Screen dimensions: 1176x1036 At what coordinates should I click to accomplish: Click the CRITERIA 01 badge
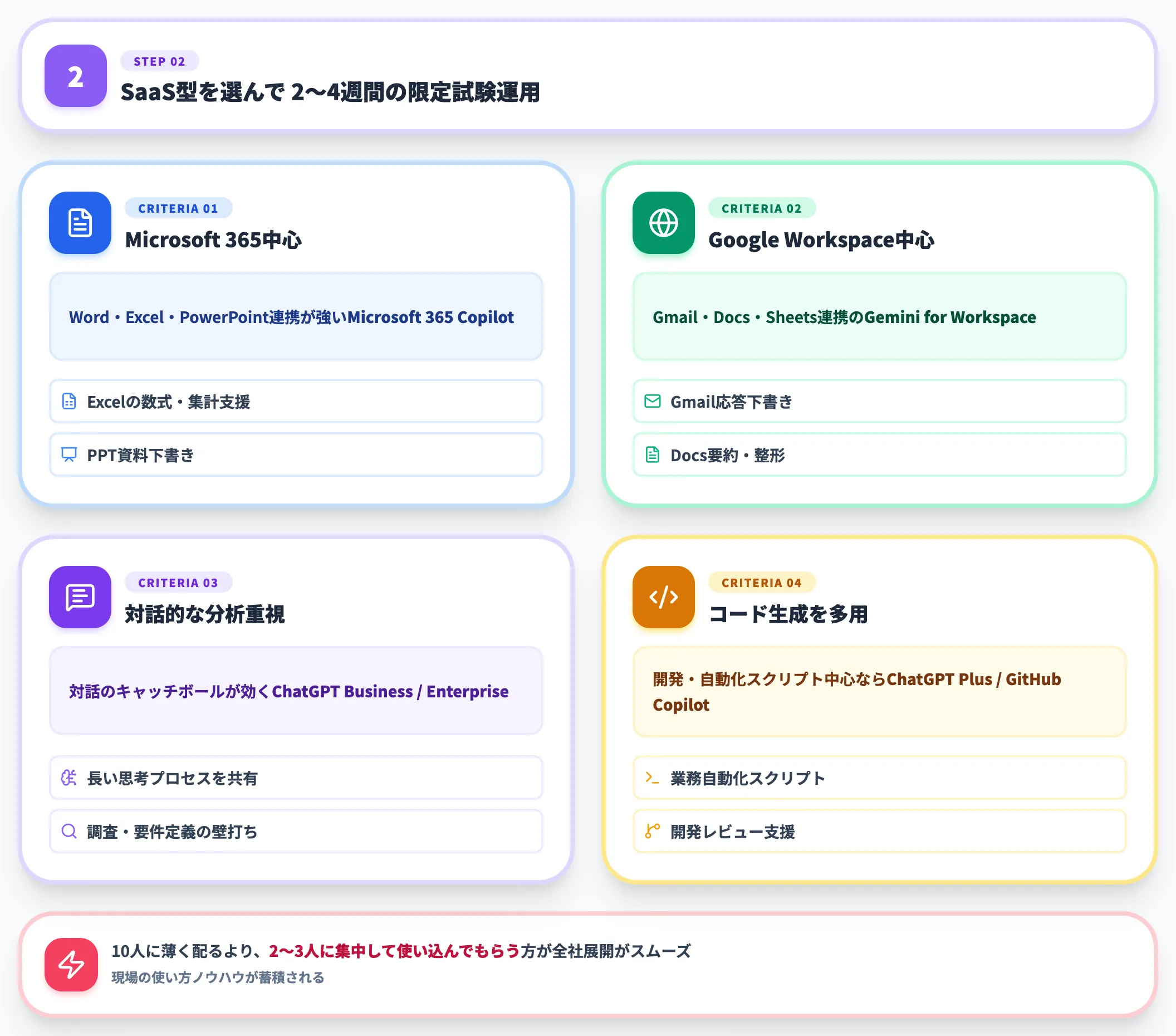coord(178,208)
